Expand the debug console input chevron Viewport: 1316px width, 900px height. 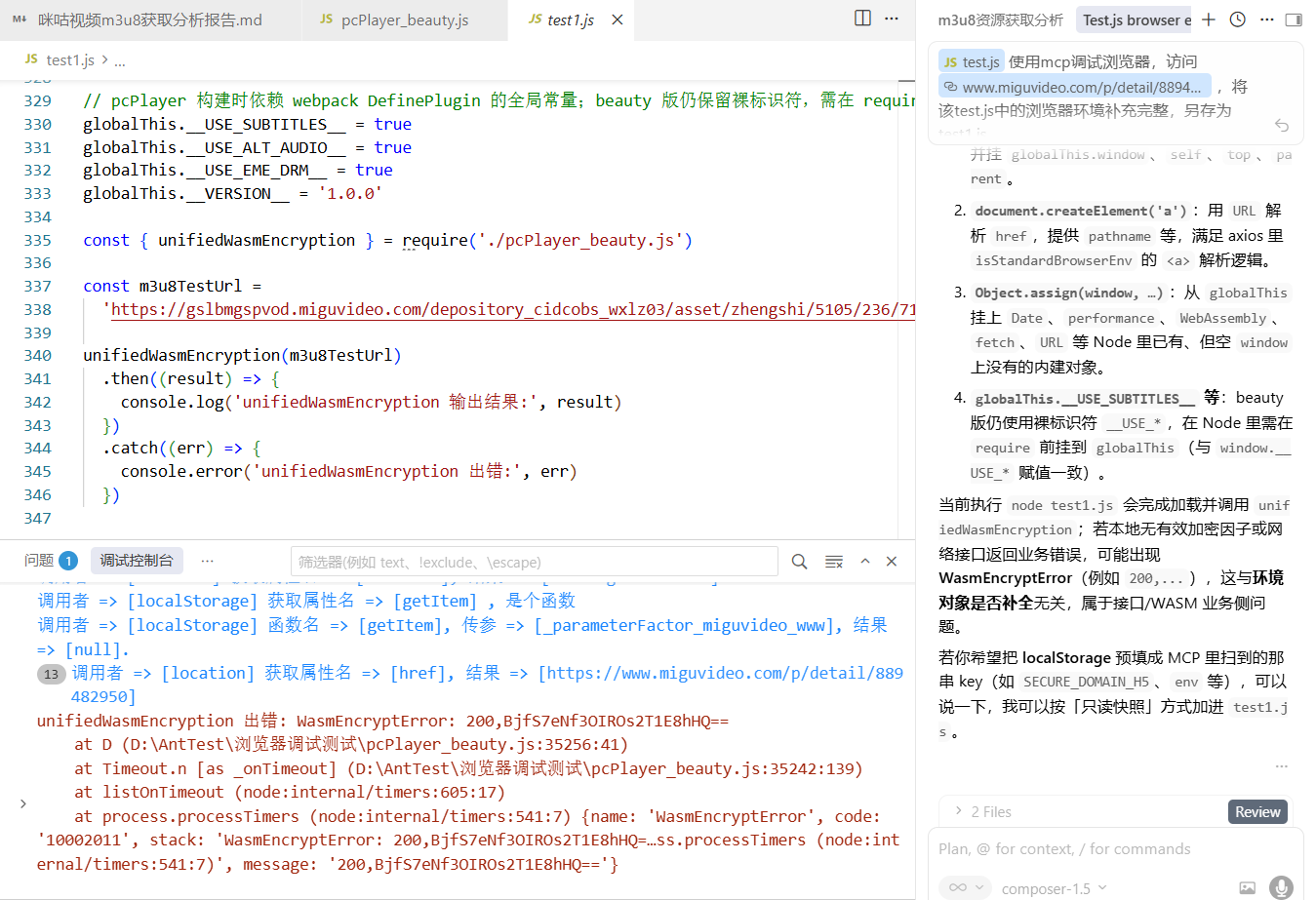click(23, 803)
